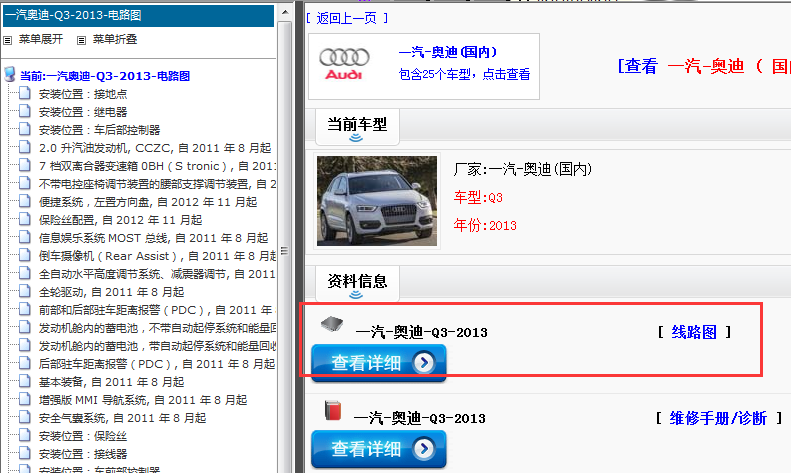The height and width of the screenshot is (473, 791).
Task: Click page icon for 保险丝配置 row
Action: click(x=25, y=219)
